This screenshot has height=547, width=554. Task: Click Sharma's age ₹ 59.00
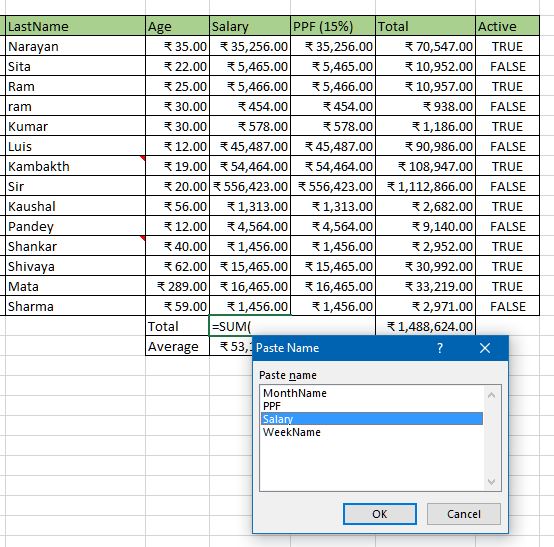(177, 306)
